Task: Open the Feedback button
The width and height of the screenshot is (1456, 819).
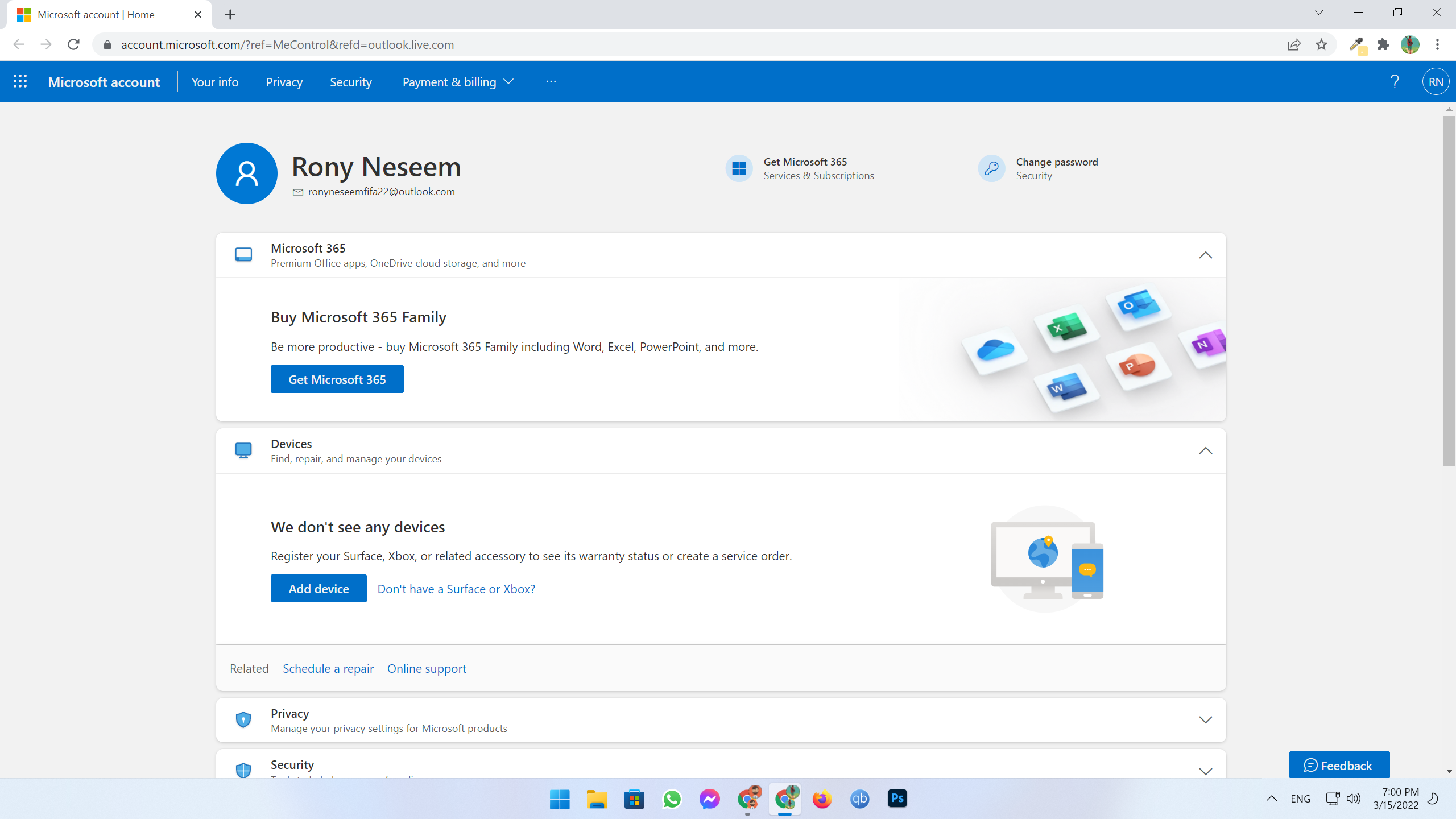Action: click(x=1339, y=765)
